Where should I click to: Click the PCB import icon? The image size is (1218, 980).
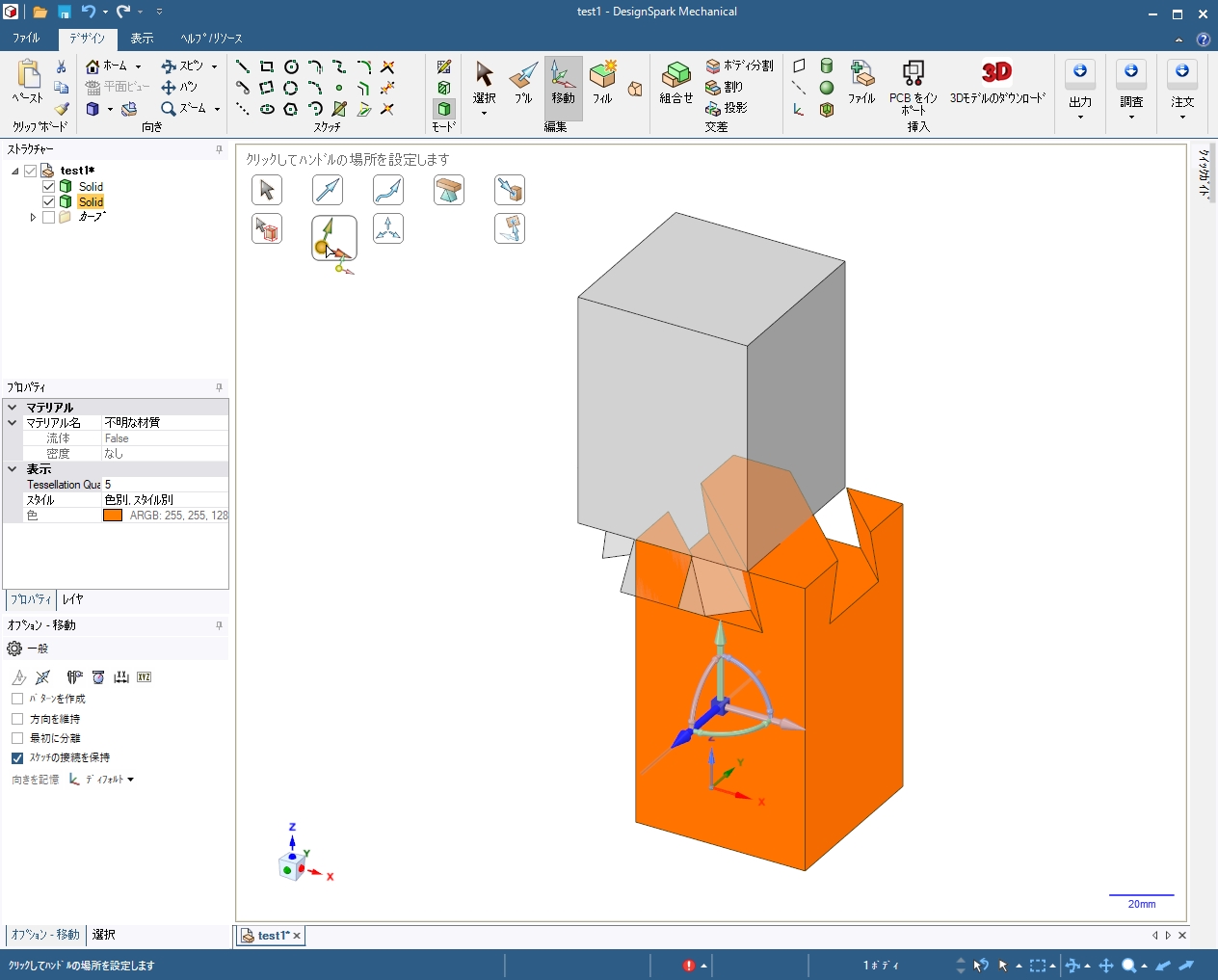coord(913,73)
